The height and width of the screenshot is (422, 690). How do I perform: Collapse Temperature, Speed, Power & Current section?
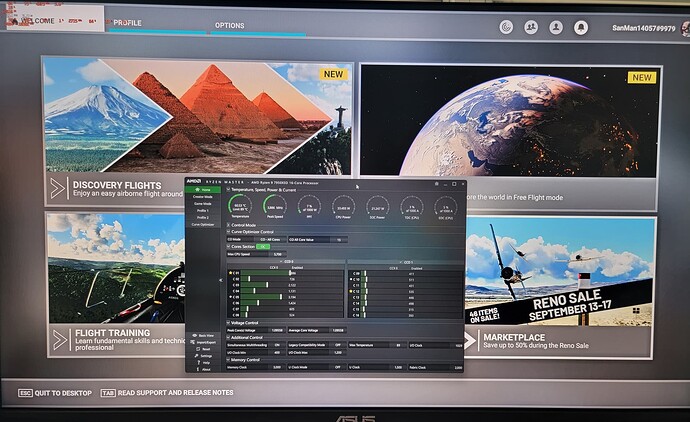(228, 190)
